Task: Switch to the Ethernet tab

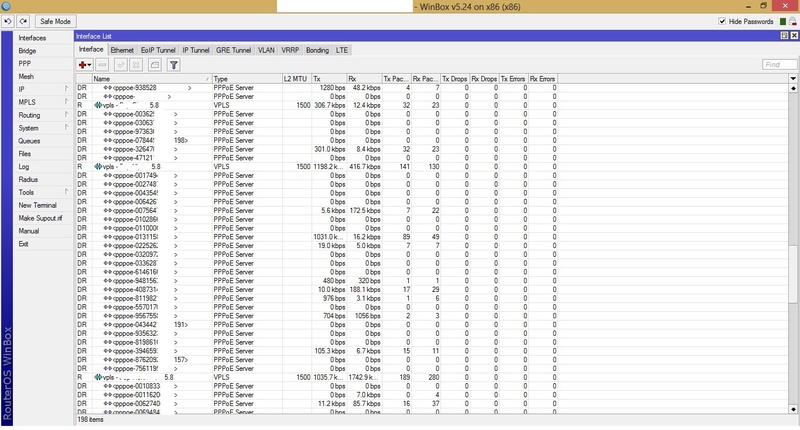Action: tap(122, 50)
